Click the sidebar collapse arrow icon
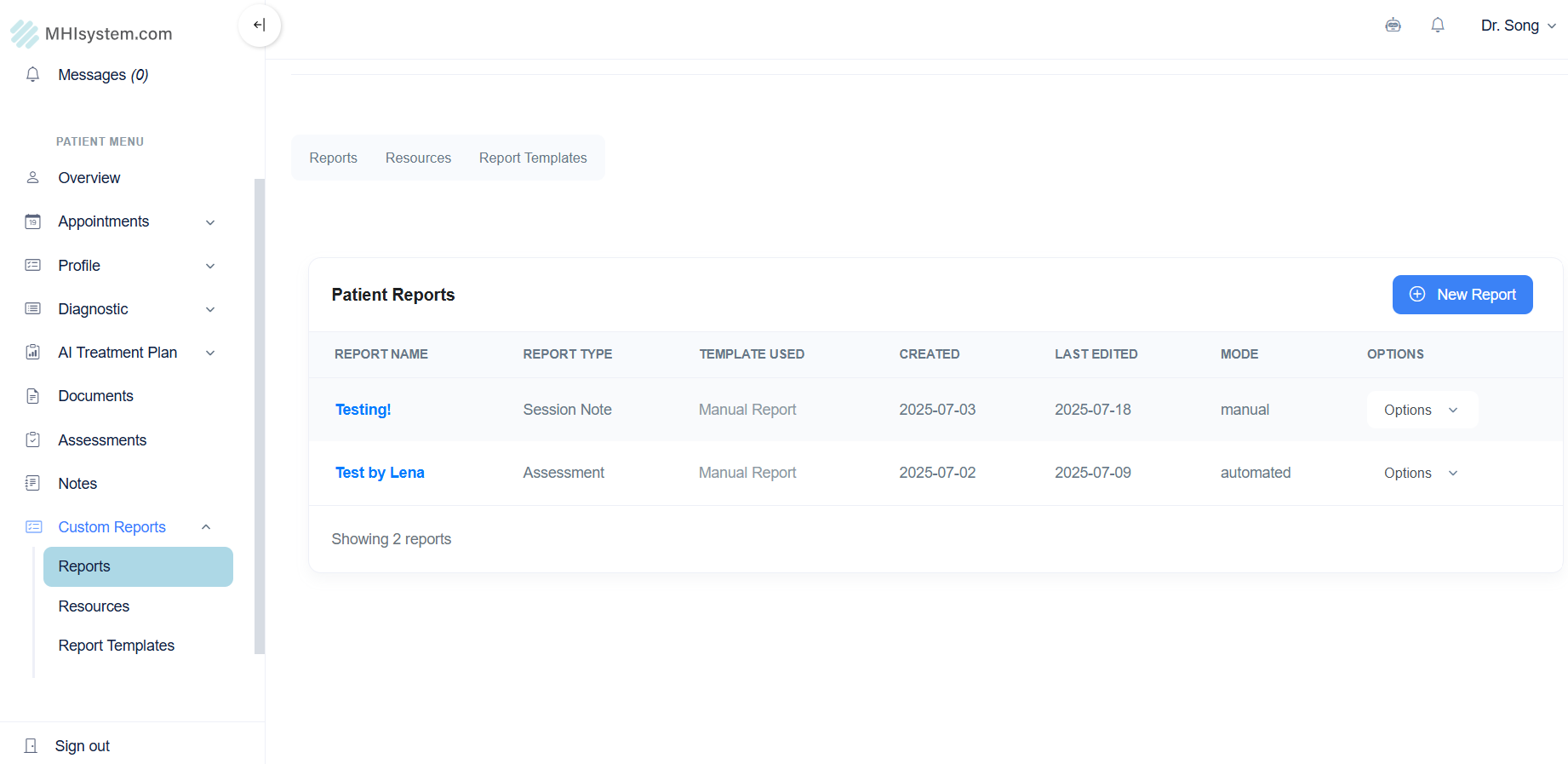 260,26
